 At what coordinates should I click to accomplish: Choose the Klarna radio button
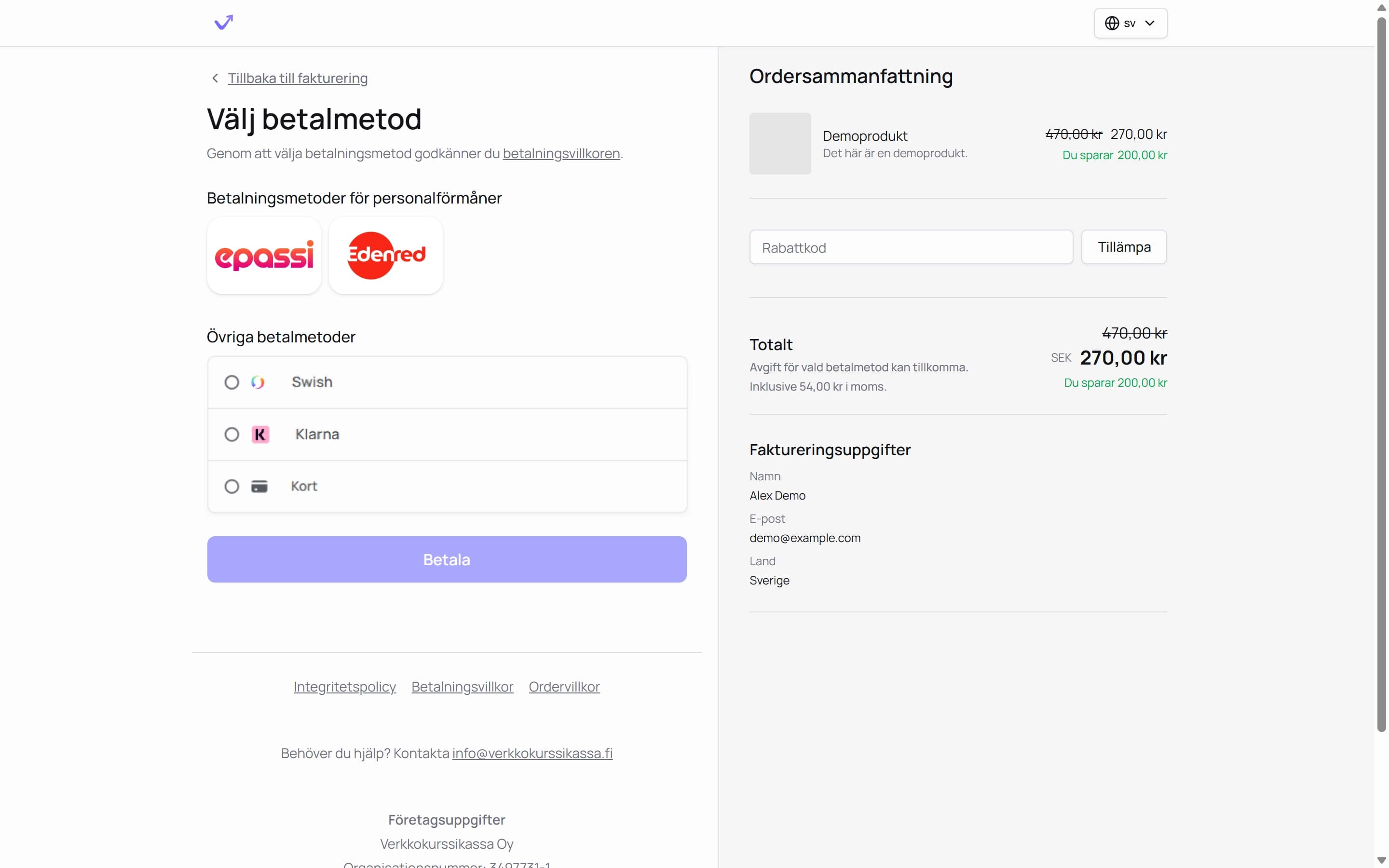point(231,434)
